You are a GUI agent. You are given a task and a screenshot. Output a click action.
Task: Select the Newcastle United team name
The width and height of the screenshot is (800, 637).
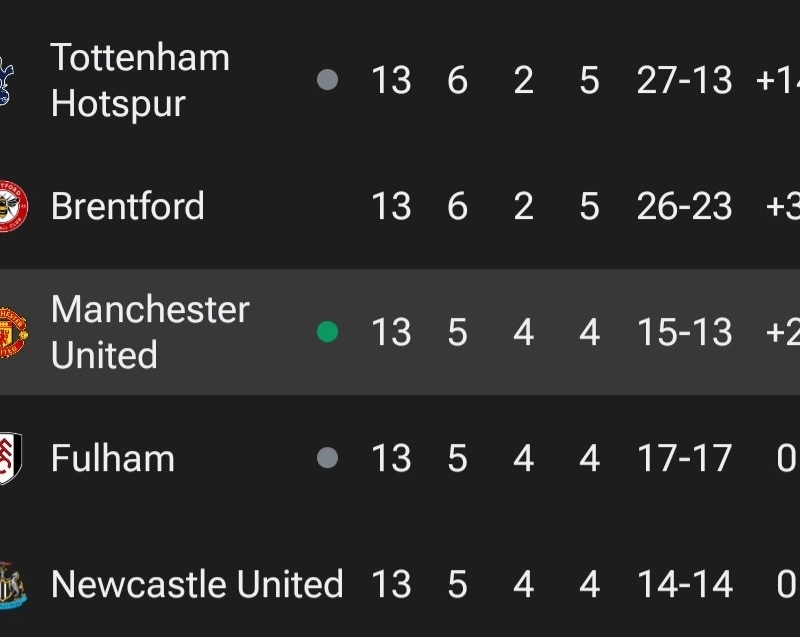(x=197, y=584)
